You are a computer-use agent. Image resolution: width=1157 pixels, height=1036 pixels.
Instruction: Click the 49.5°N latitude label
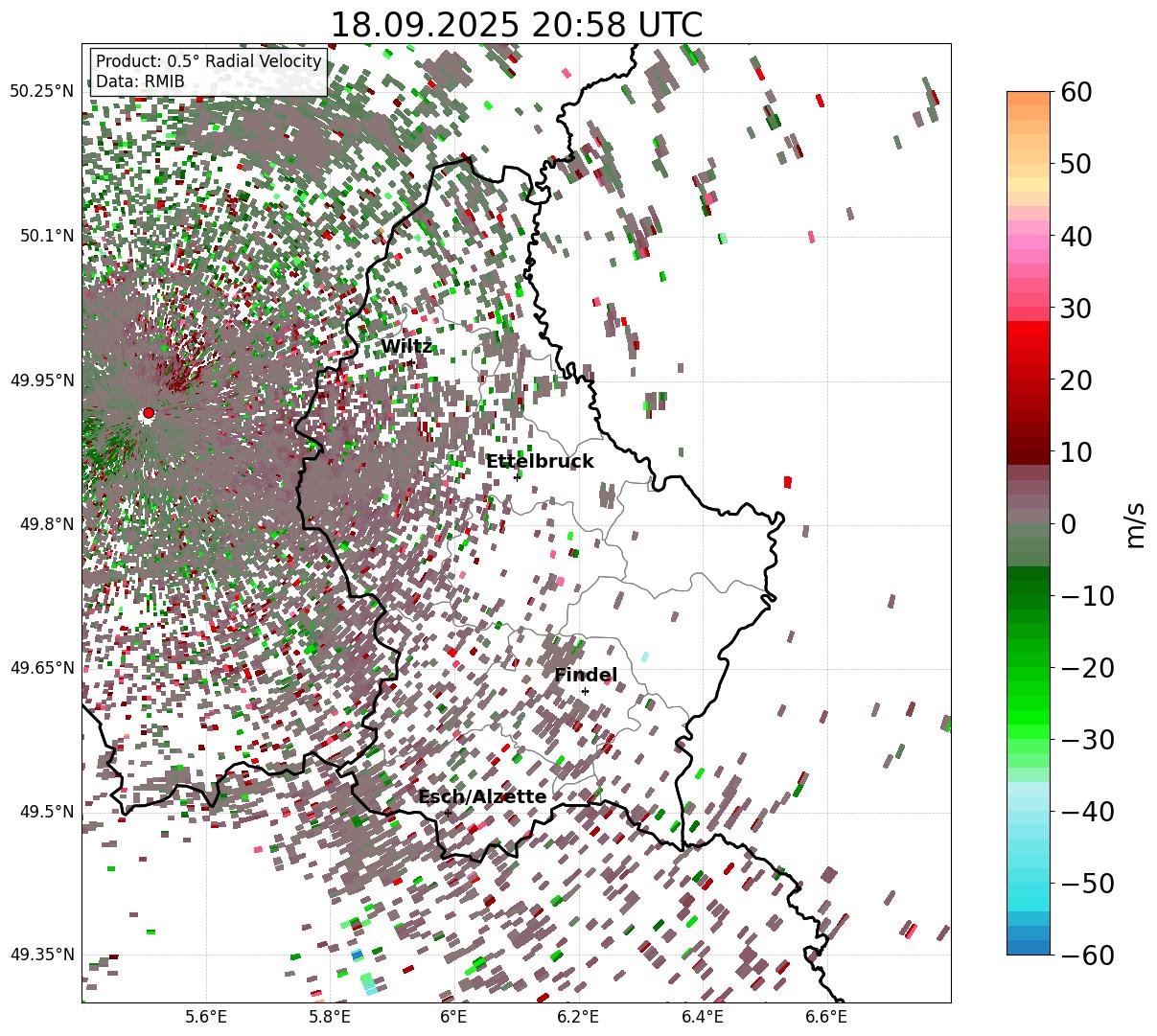click(46, 812)
